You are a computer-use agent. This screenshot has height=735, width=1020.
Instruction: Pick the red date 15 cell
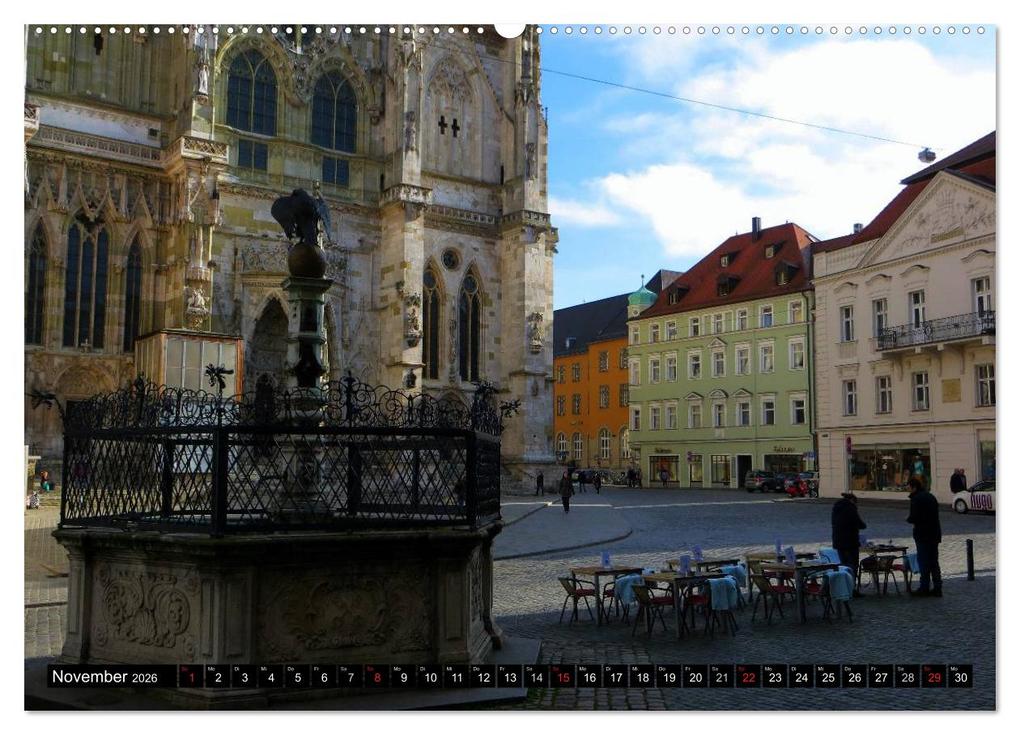563,676
